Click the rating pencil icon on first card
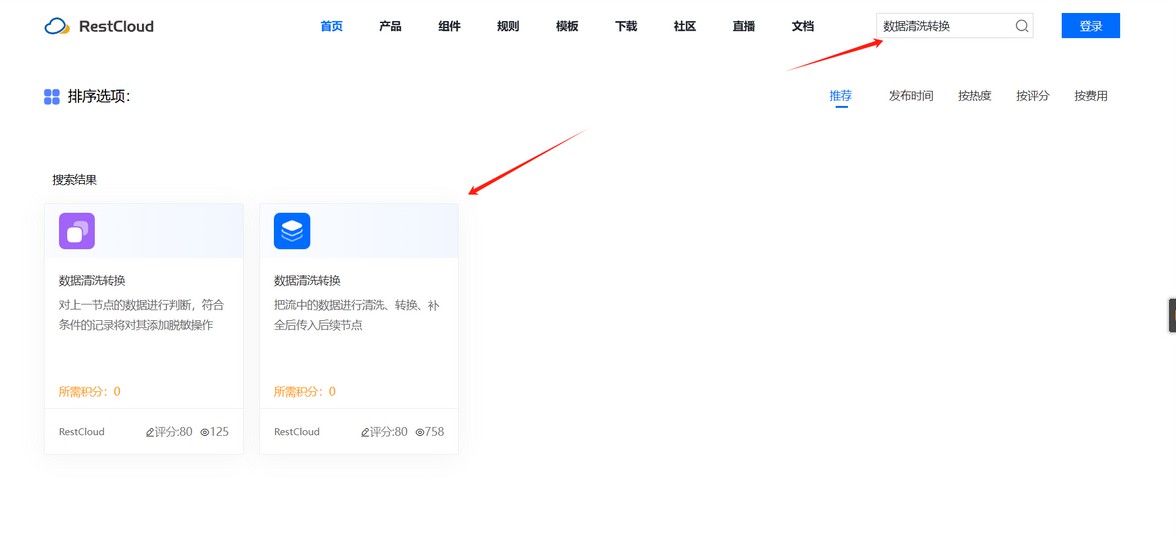The width and height of the screenshot is (1176, 540). (150, 432)
